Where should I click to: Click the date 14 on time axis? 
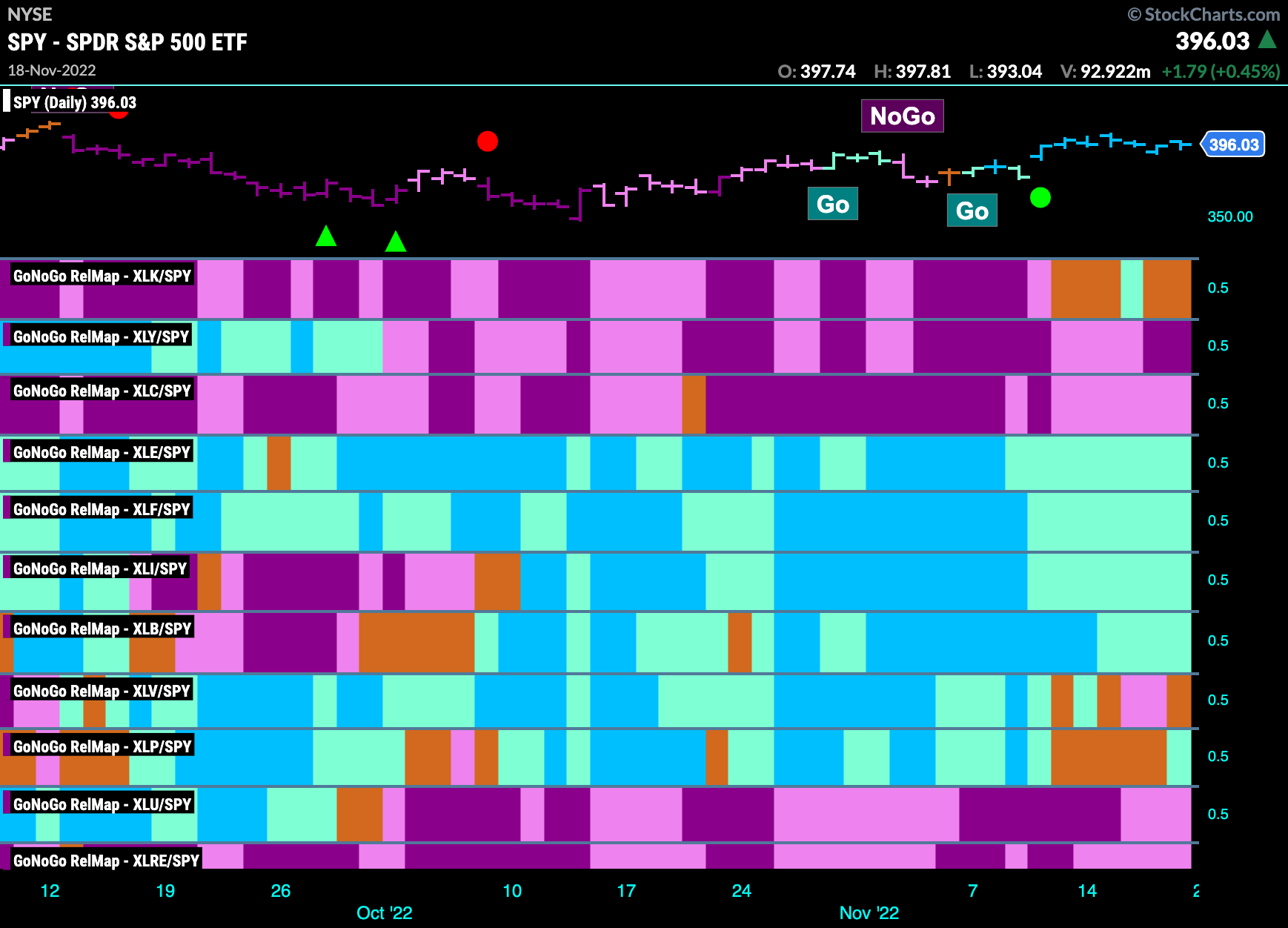1087,890
